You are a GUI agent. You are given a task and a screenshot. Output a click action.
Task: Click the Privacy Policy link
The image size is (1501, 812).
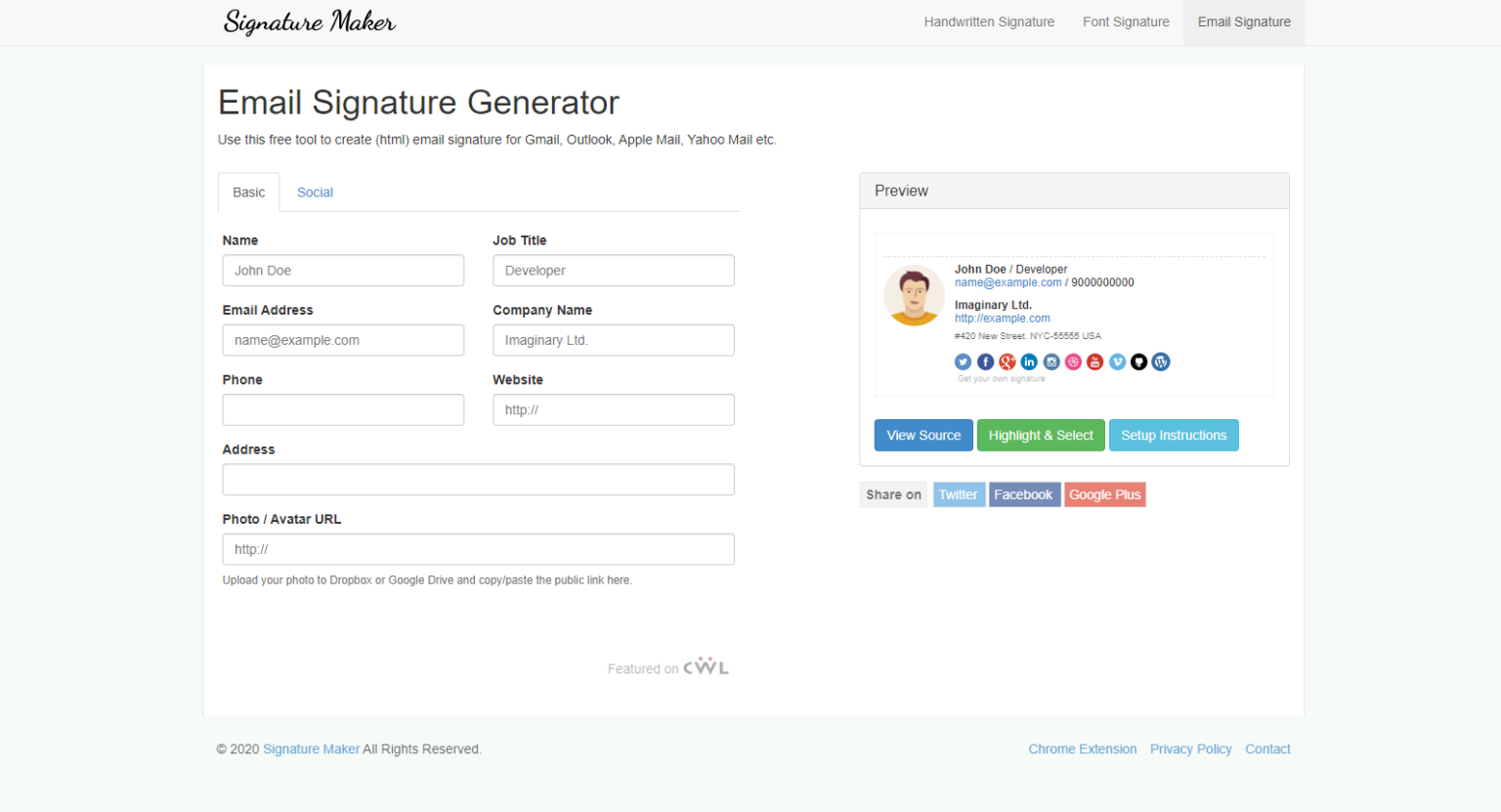point(1191,748)
